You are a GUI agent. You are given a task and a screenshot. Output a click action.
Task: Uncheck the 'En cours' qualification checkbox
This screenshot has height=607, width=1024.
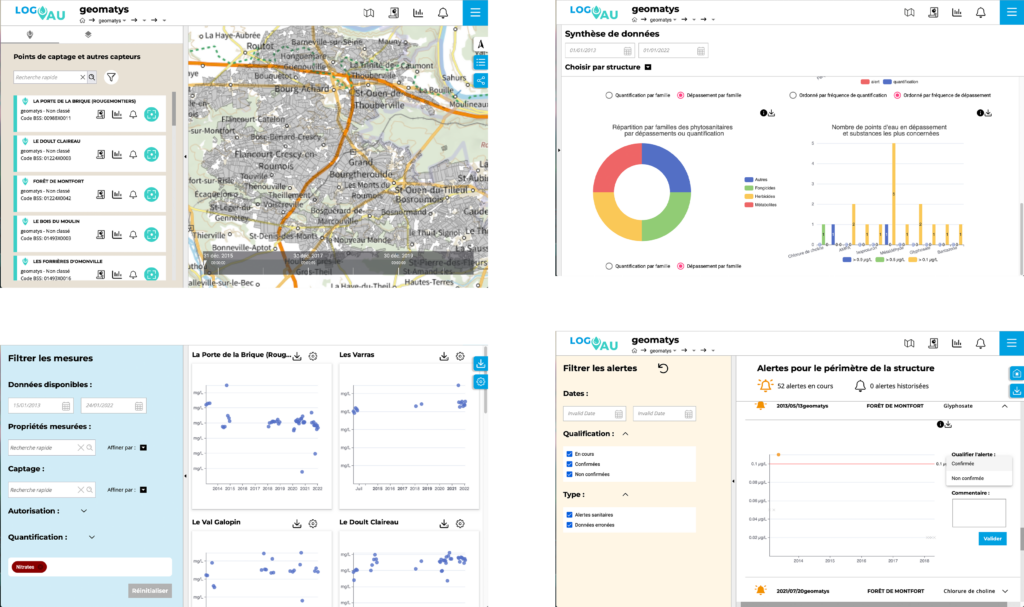(569, 454)
